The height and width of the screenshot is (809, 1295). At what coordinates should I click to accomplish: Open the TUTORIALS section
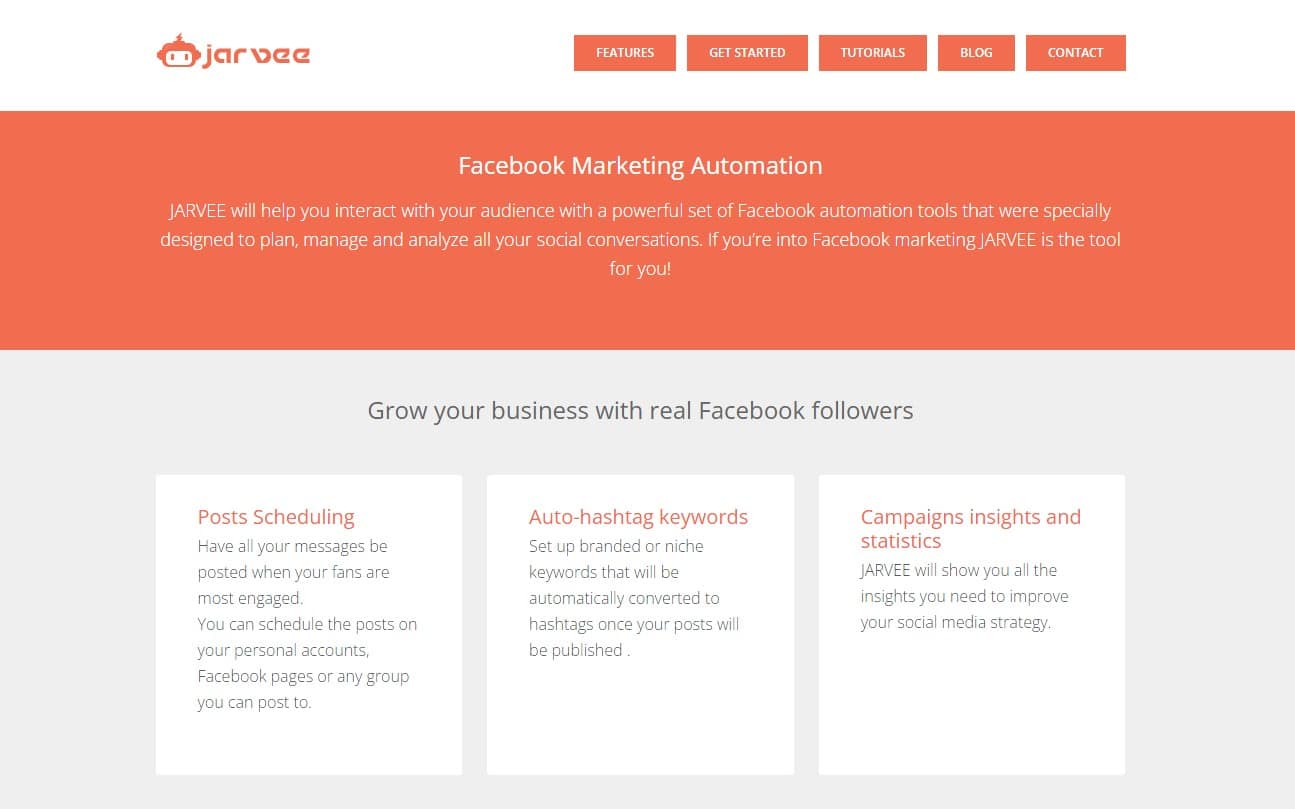point(872,52)
